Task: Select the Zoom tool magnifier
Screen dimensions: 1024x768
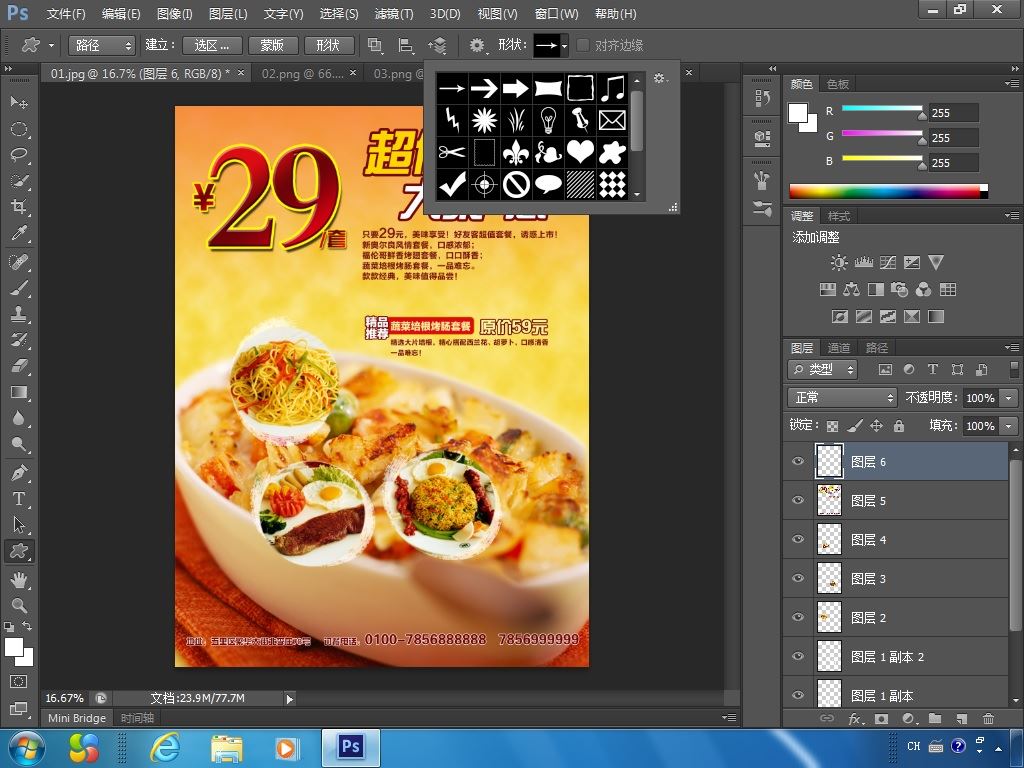Action: pos(19,605)
